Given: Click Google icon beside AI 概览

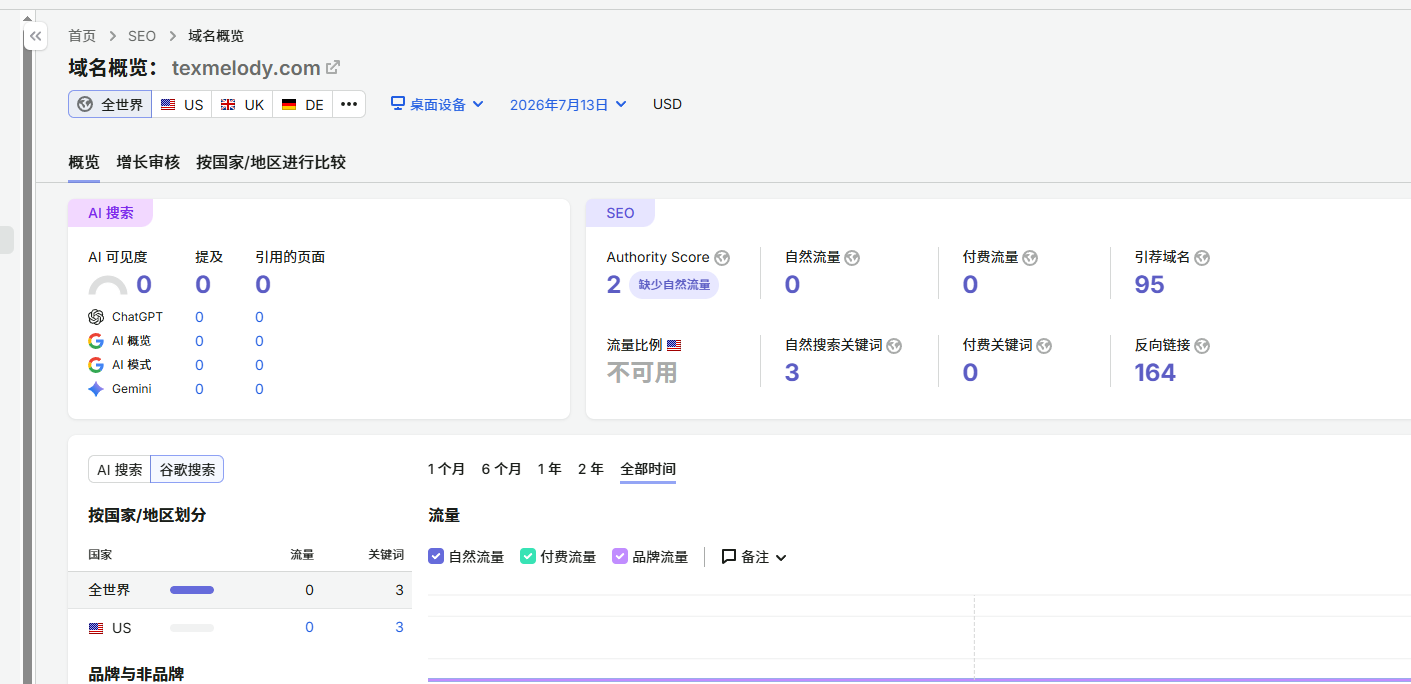Looking at the screenshot, I should (x=96, y=341).
